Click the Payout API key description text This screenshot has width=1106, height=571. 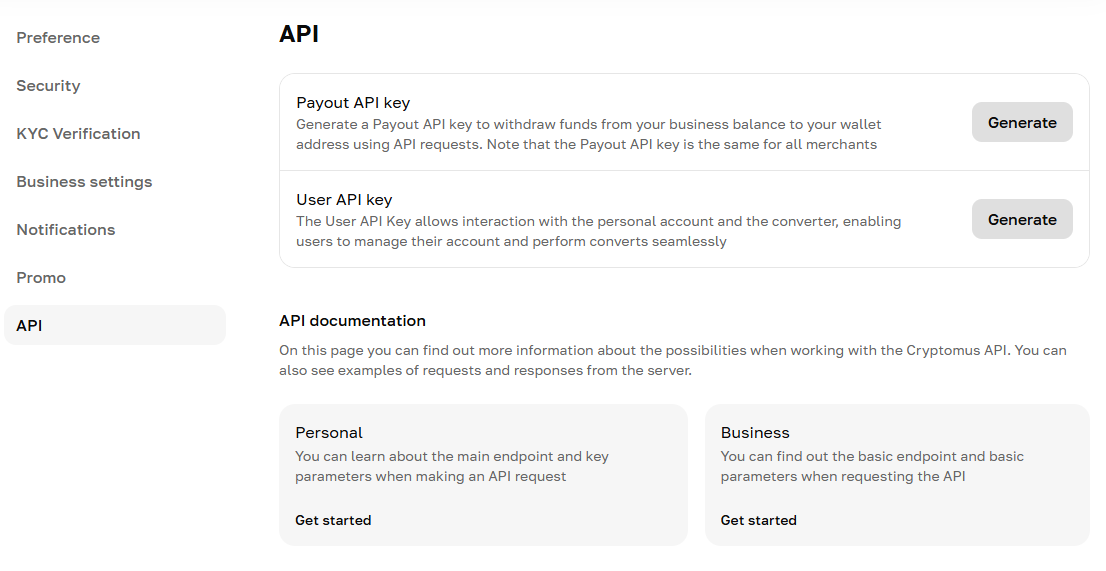[589, 135]
